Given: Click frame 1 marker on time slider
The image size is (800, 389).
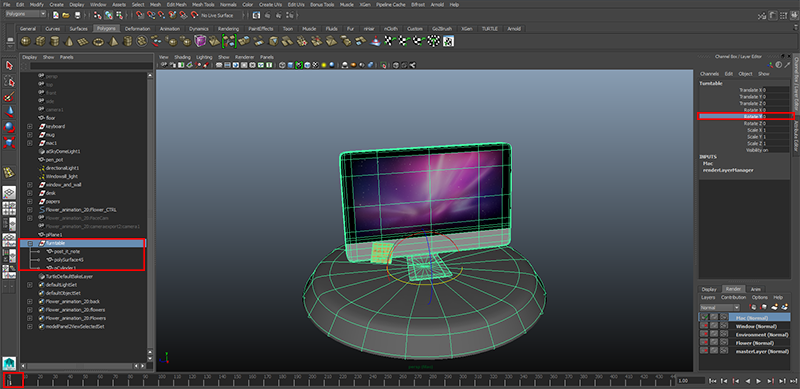Looking at the screenshot, I should pyautogui.click(x=9, y=380).
